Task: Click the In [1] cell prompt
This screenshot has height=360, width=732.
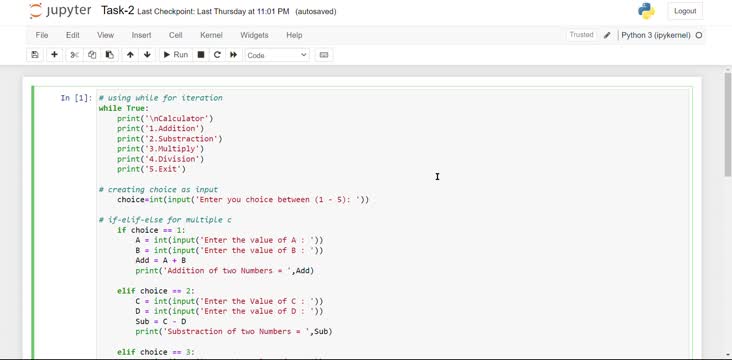Action: pyautogui.click(x=77, y=98)
